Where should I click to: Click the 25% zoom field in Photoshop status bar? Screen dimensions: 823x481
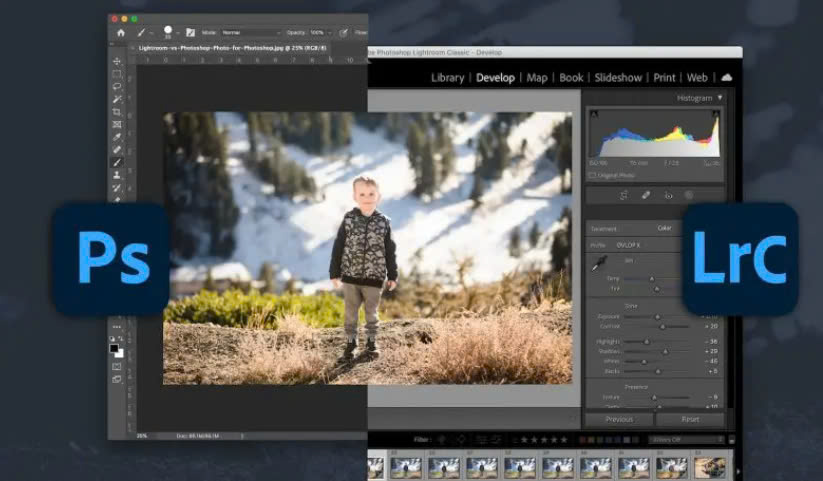[x=142, y=436]
